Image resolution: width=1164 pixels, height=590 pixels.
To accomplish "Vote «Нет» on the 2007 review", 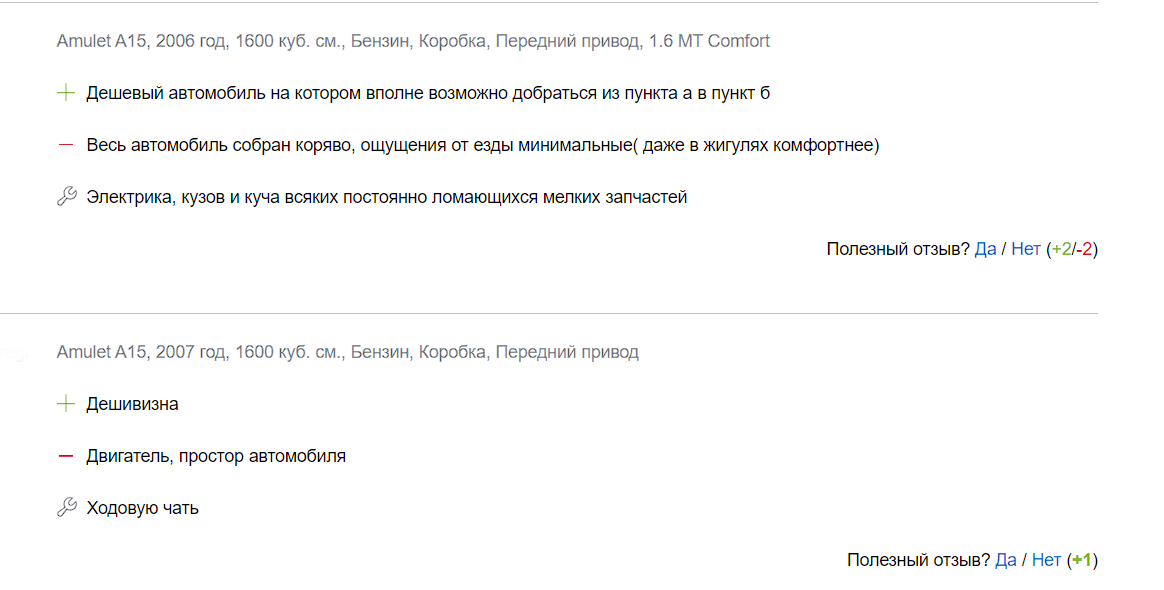I will tap(1047, 559).
